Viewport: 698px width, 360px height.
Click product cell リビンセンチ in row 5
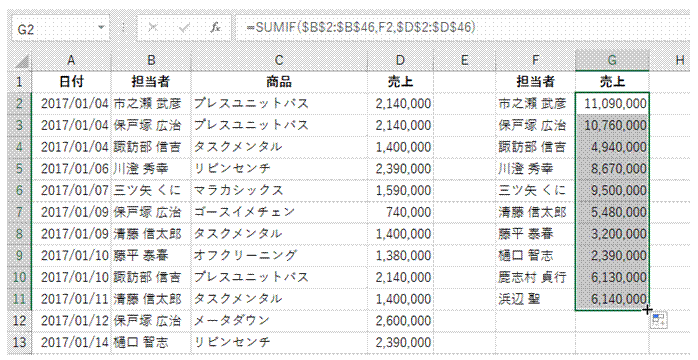pos(279,169)
